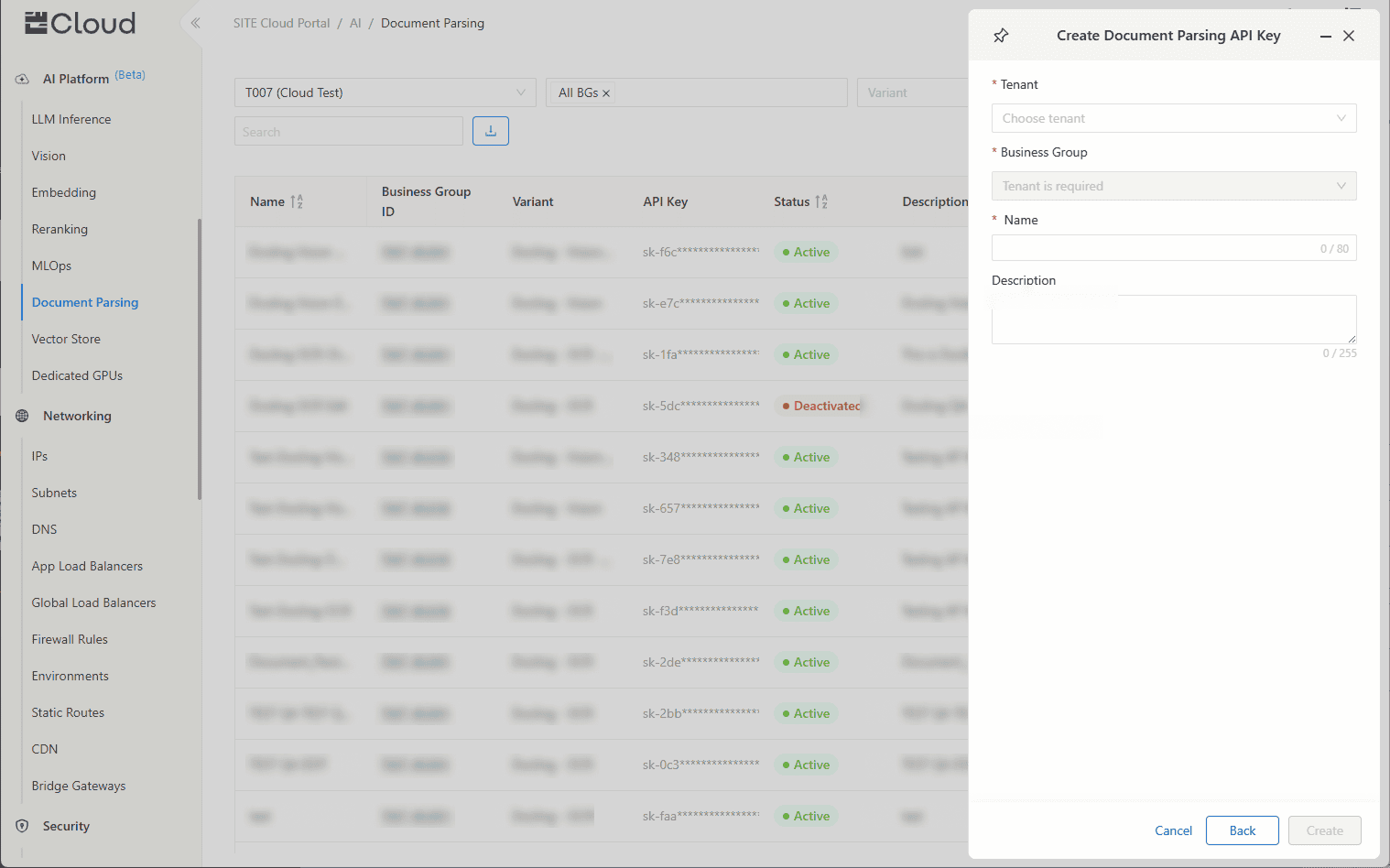Viewport: 1390px width, 868px height.
Task: Click the Security shield icon
Action: 22,826
